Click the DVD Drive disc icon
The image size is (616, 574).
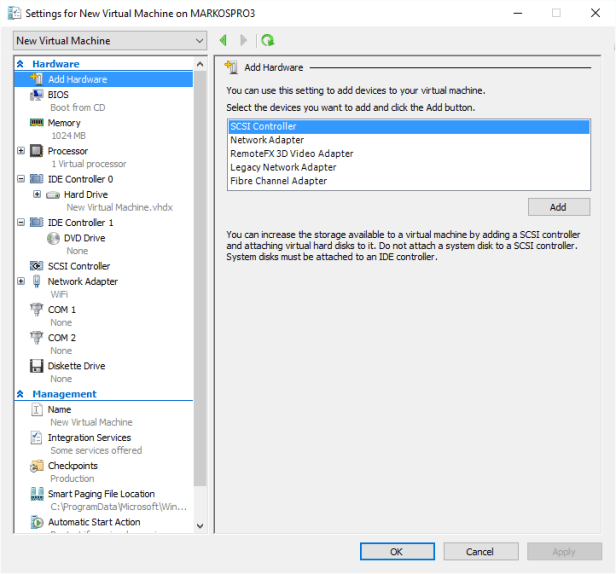pos(54,238)
